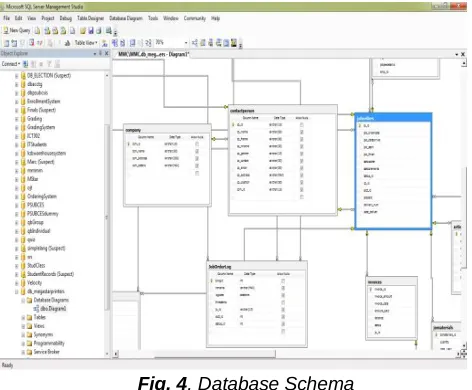The image size is (472, 390).
Task: Toggle Allow Nulls in company table's first row
Action: [197, 144]
